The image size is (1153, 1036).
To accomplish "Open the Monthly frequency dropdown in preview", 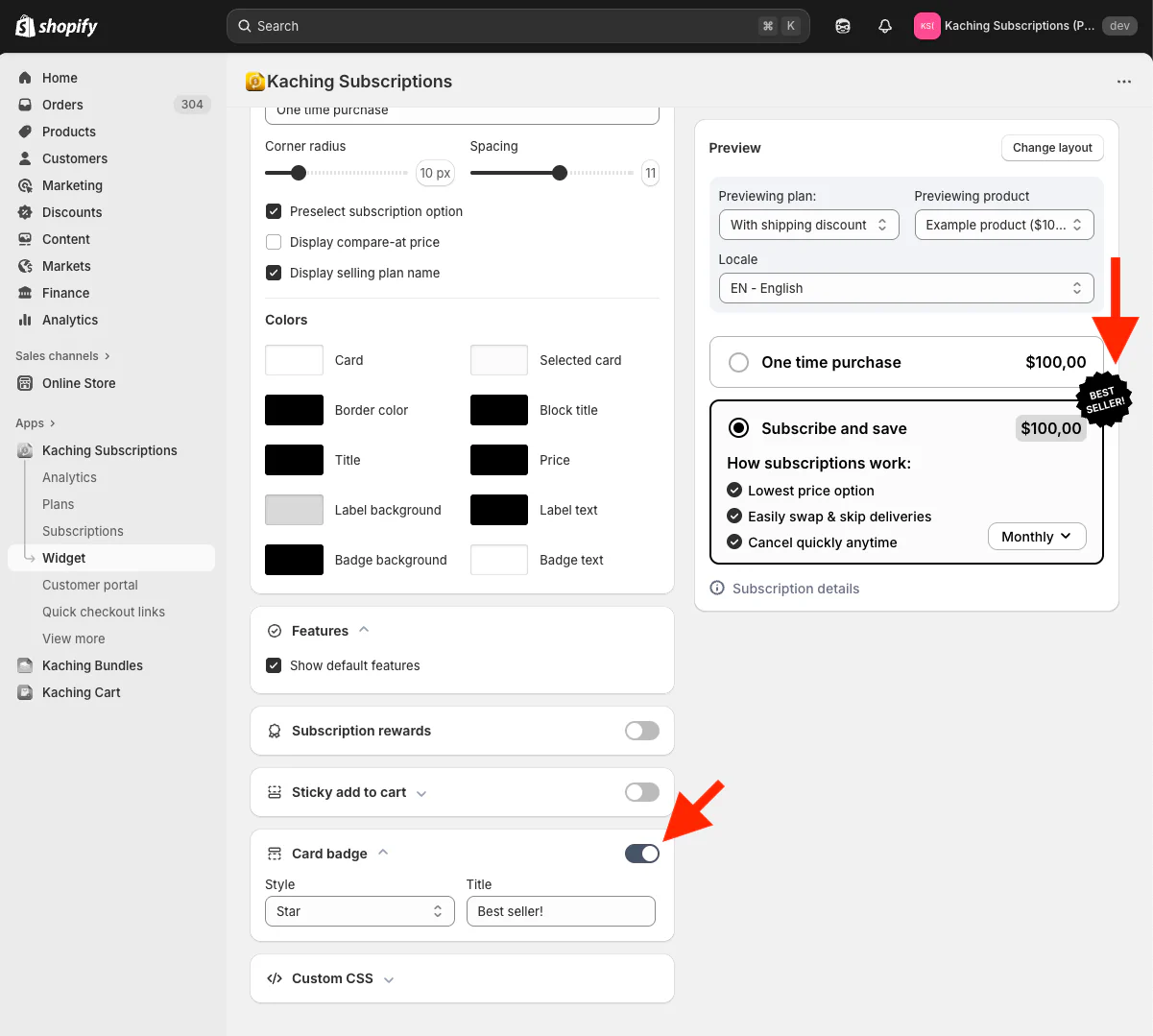I will click(1037, 537).
